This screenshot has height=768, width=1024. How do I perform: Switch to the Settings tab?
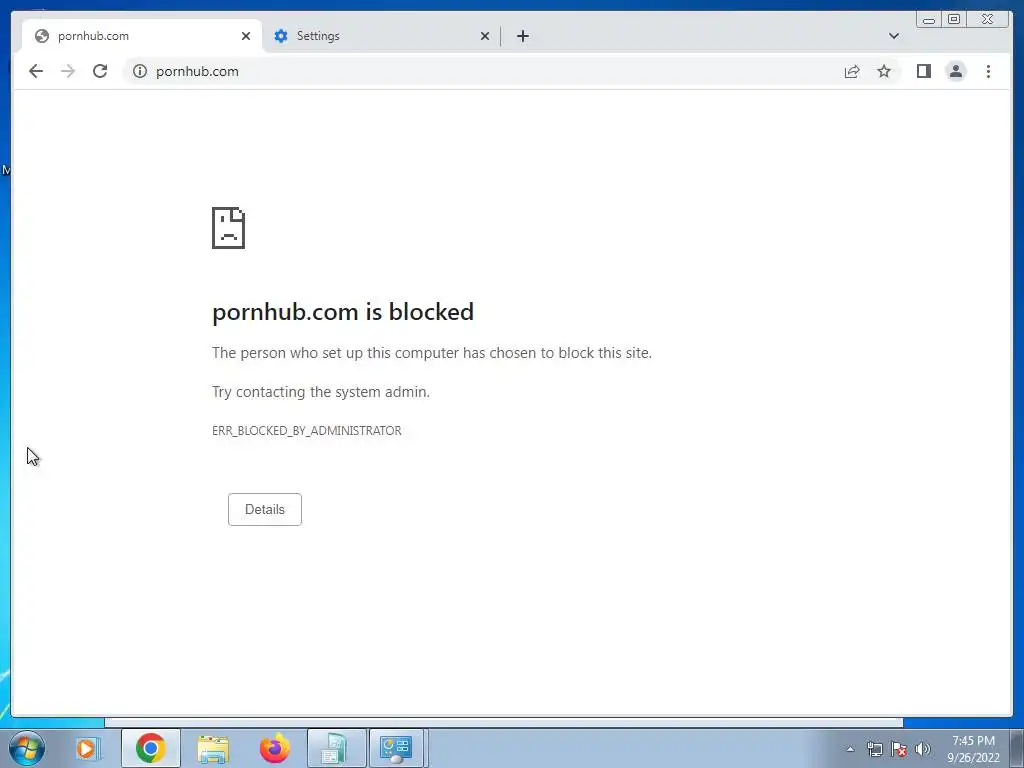pyautogui.click(x=381, y=36)
